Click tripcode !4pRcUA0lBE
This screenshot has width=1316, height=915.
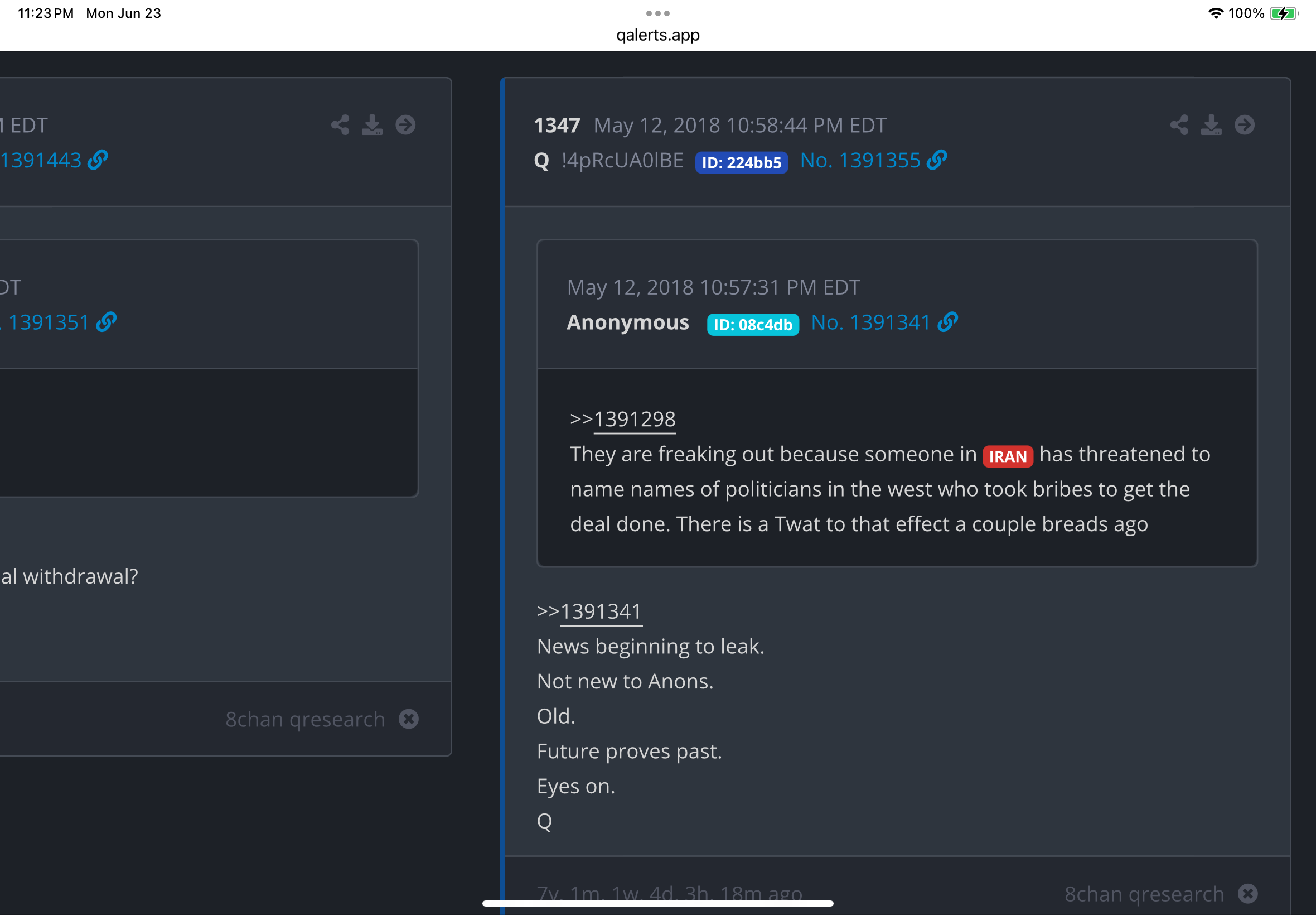click(x=622, y=161)
